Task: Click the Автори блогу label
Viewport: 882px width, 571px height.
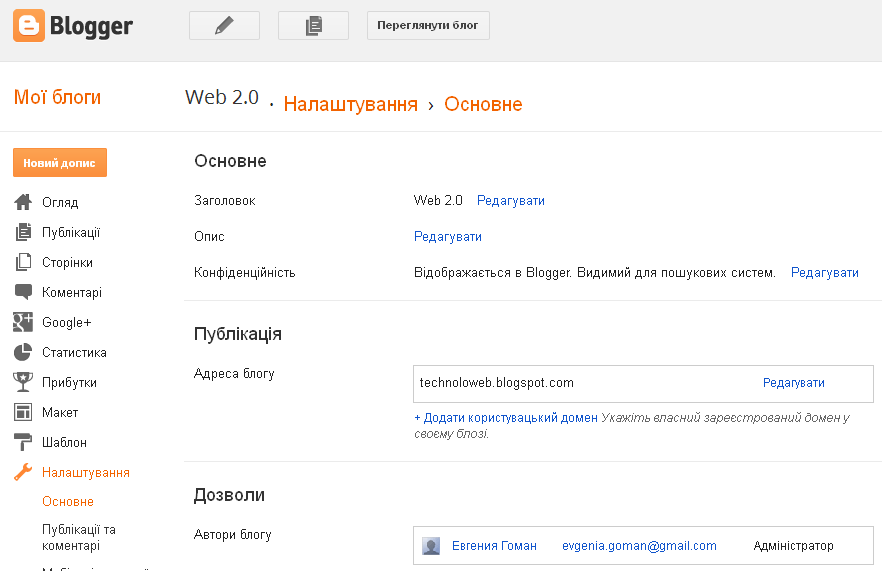Action: [232, 535]
